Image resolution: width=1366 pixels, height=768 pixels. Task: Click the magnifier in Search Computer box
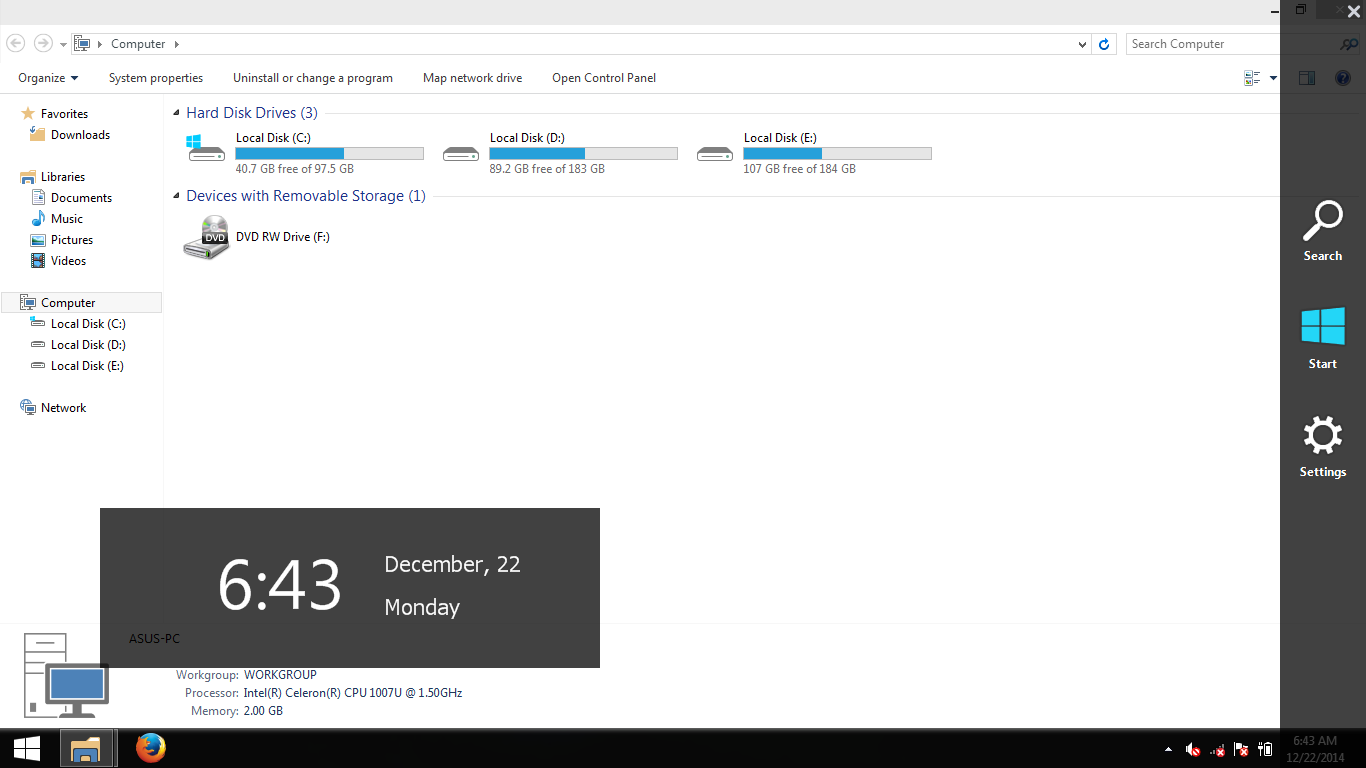click(x=1349, y=44)
